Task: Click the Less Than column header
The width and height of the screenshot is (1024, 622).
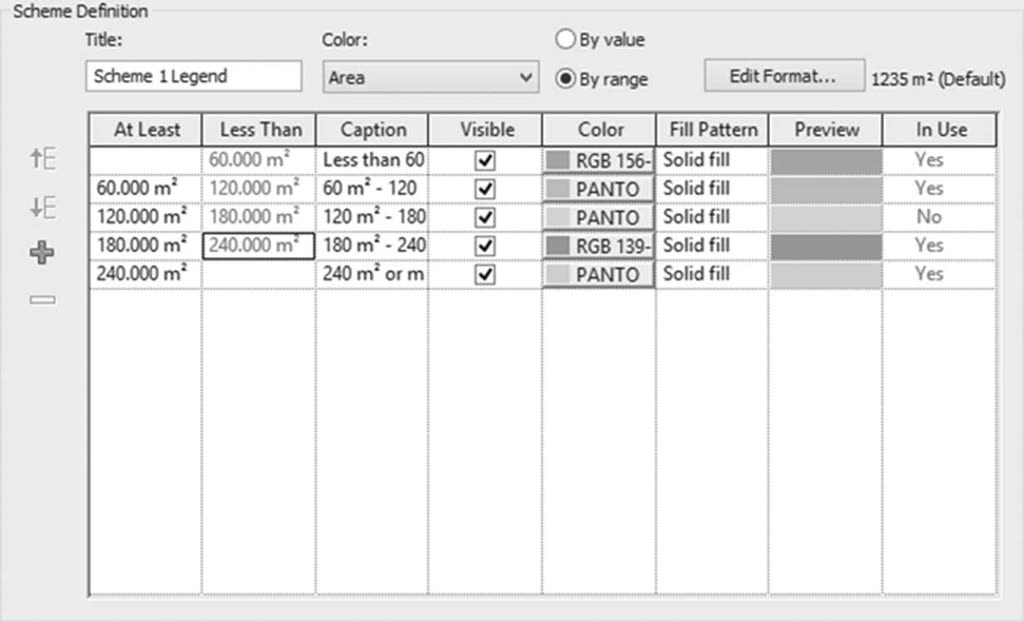Action: coord(259,129)
